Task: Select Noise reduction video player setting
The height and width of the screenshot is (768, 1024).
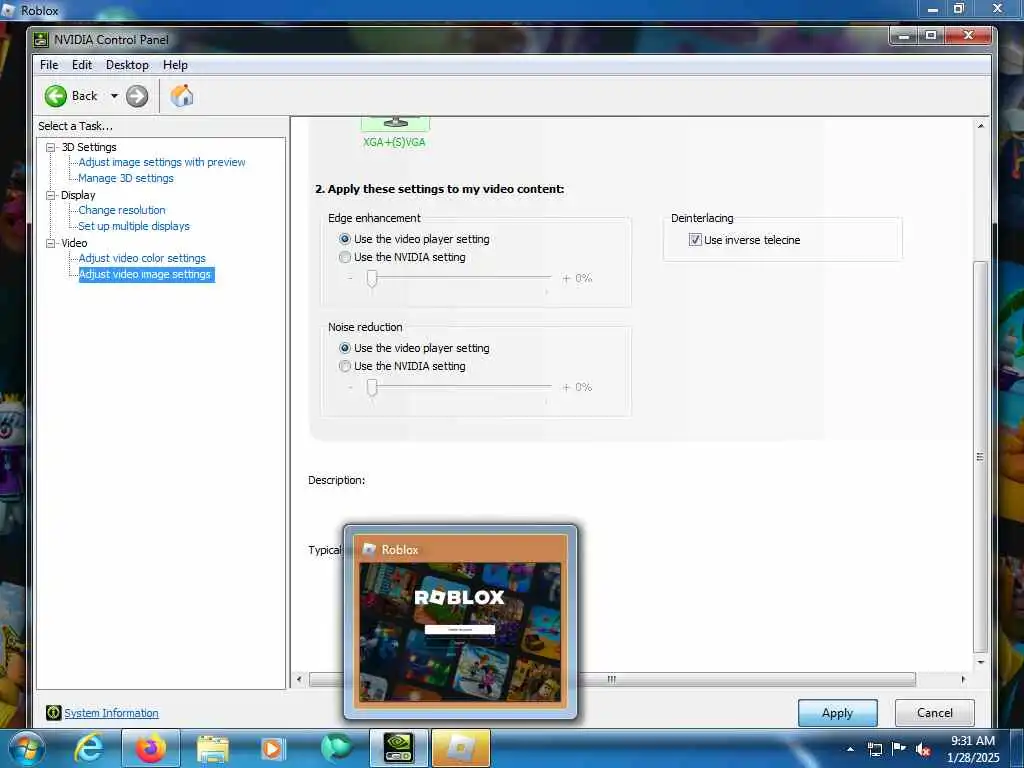Action: (x=345, y=348)
